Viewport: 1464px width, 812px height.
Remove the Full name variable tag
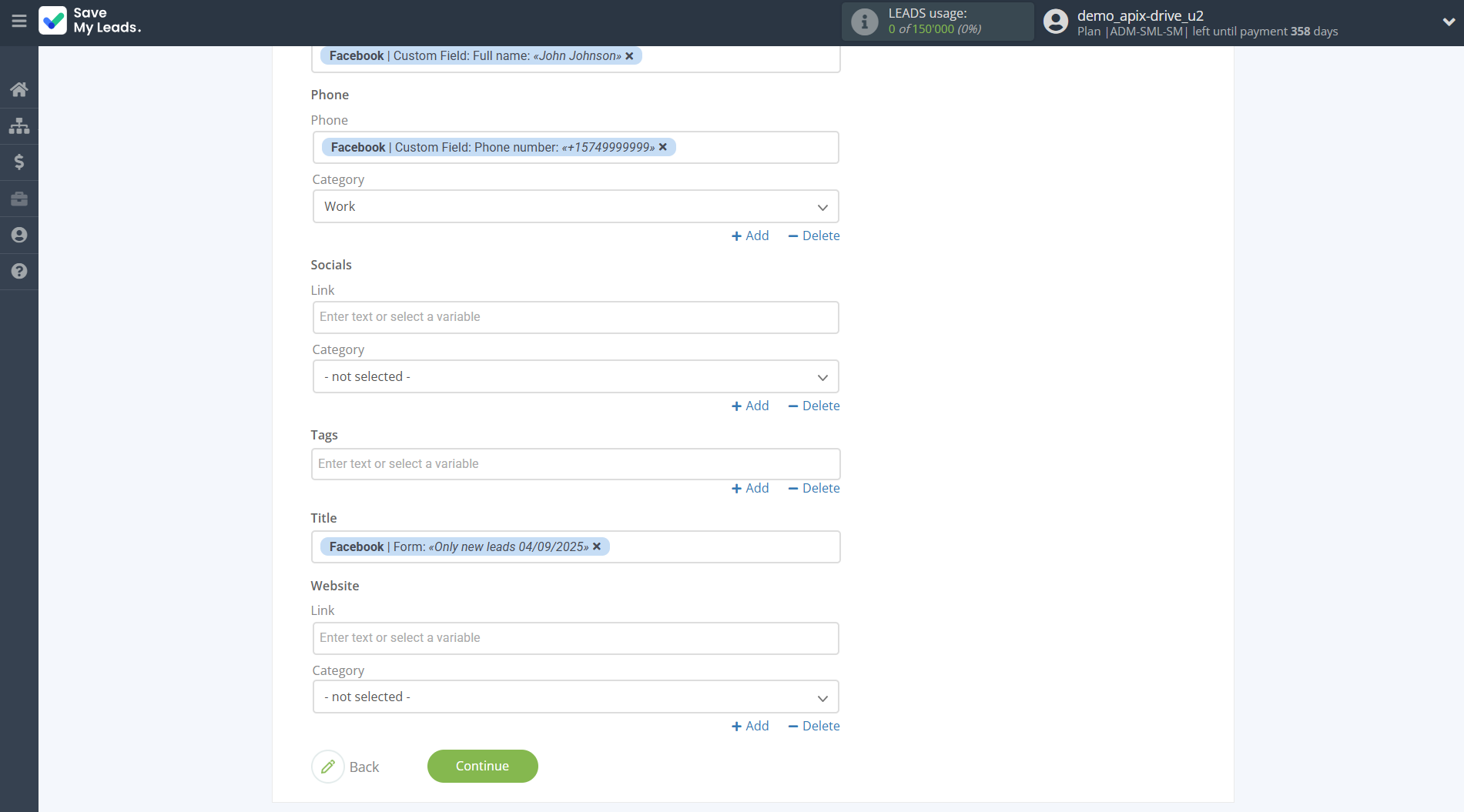(x=629, y=56)
